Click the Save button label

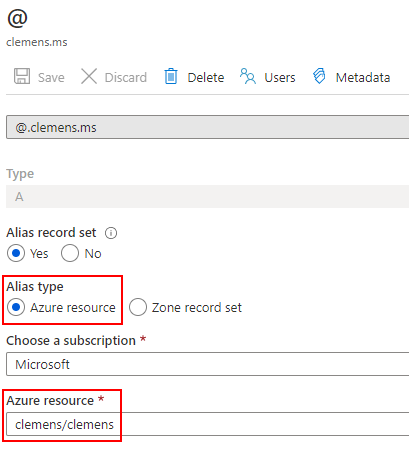[51, 77]
